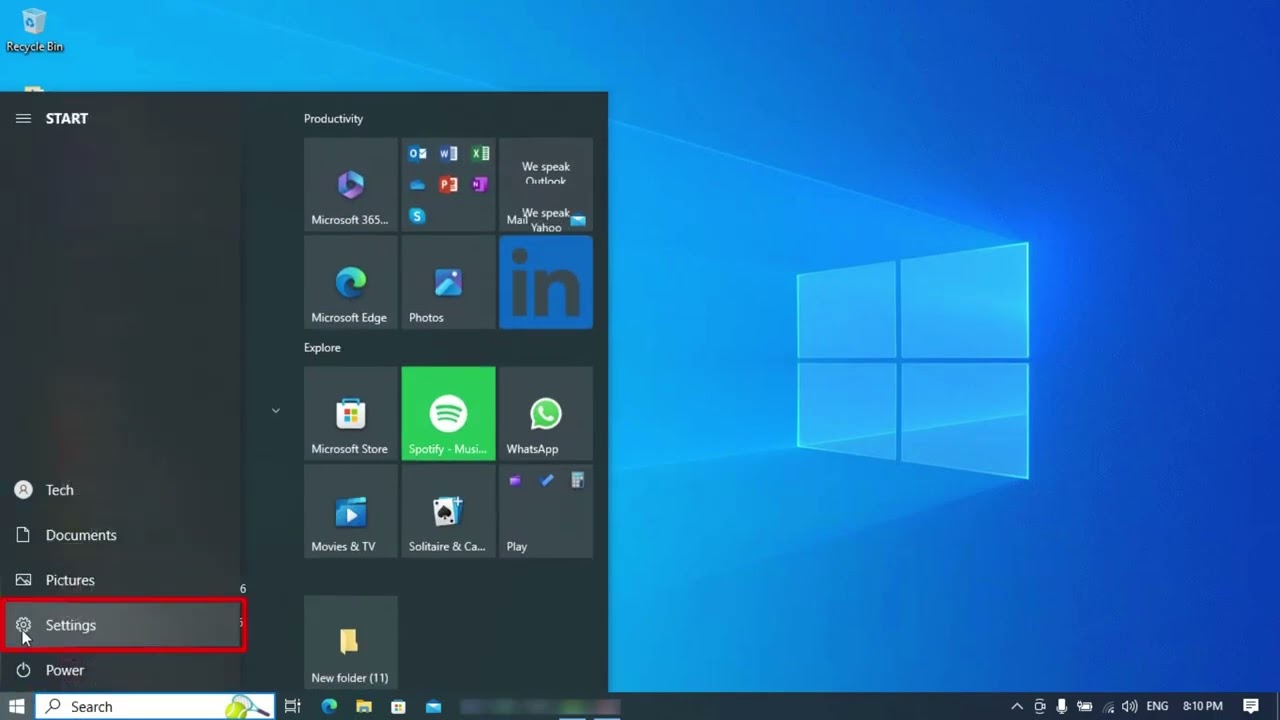This screenshot has height=720, width=1280.
Task: Open the New folder (11) tile
Action: pyautogui.click(x=350, y=643)
